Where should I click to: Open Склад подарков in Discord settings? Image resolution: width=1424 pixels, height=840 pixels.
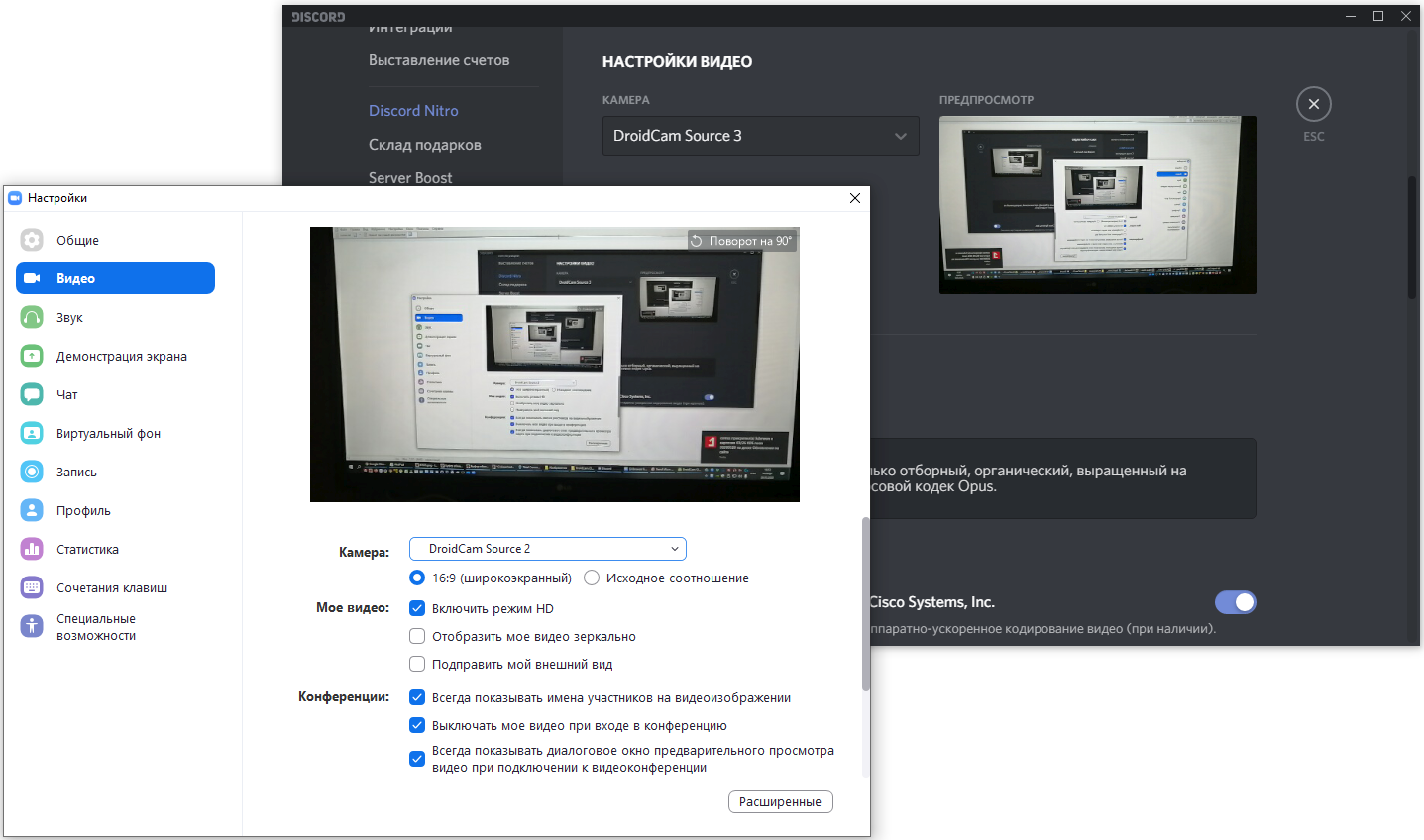click(x=425, y=145)
